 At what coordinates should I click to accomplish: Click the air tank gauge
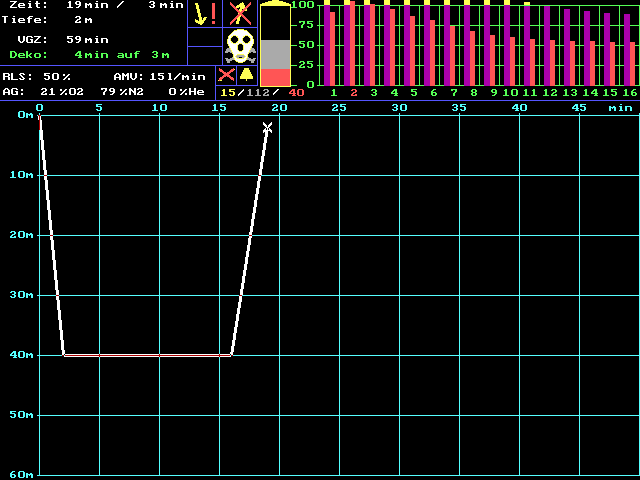point(275,46)
